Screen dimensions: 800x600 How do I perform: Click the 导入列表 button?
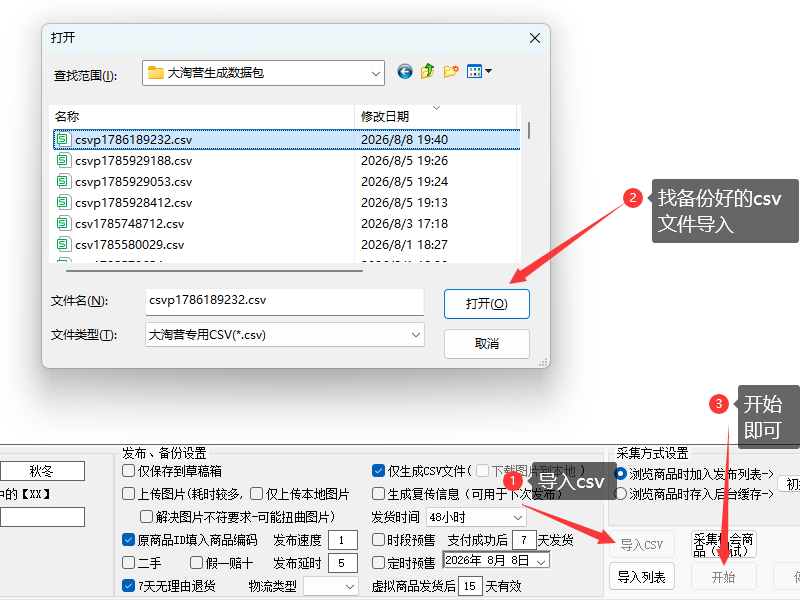click(x=642, y=577)
